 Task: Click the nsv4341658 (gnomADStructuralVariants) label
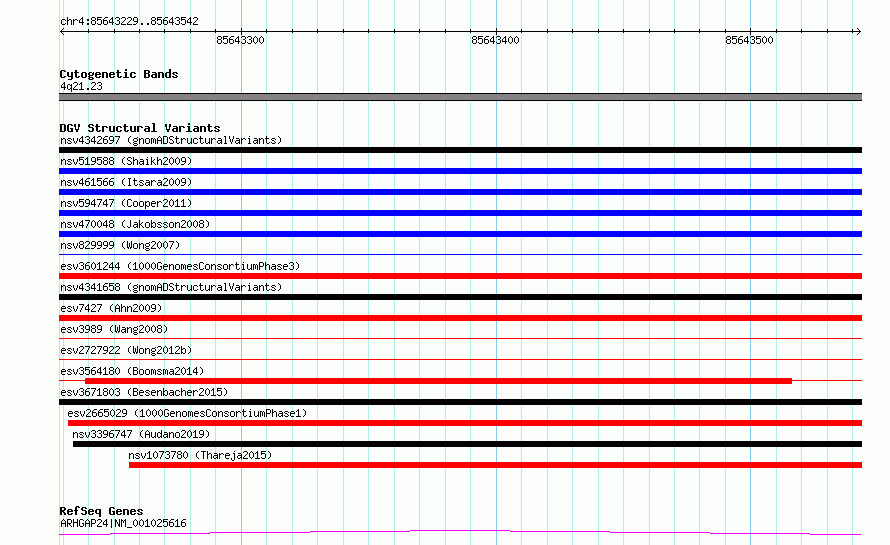(171, 287)
